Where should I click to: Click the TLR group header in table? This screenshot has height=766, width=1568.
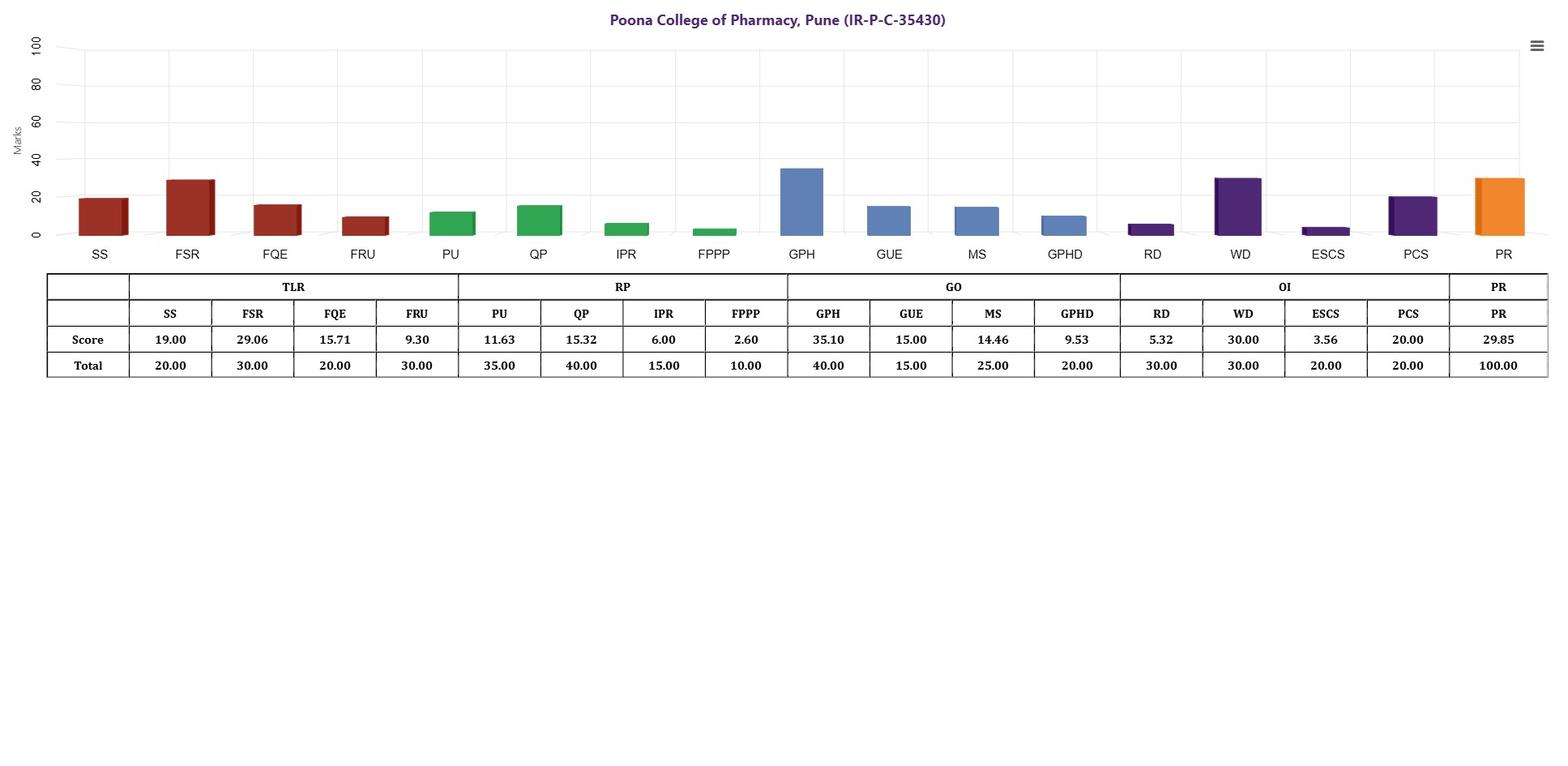click(293, 287)
